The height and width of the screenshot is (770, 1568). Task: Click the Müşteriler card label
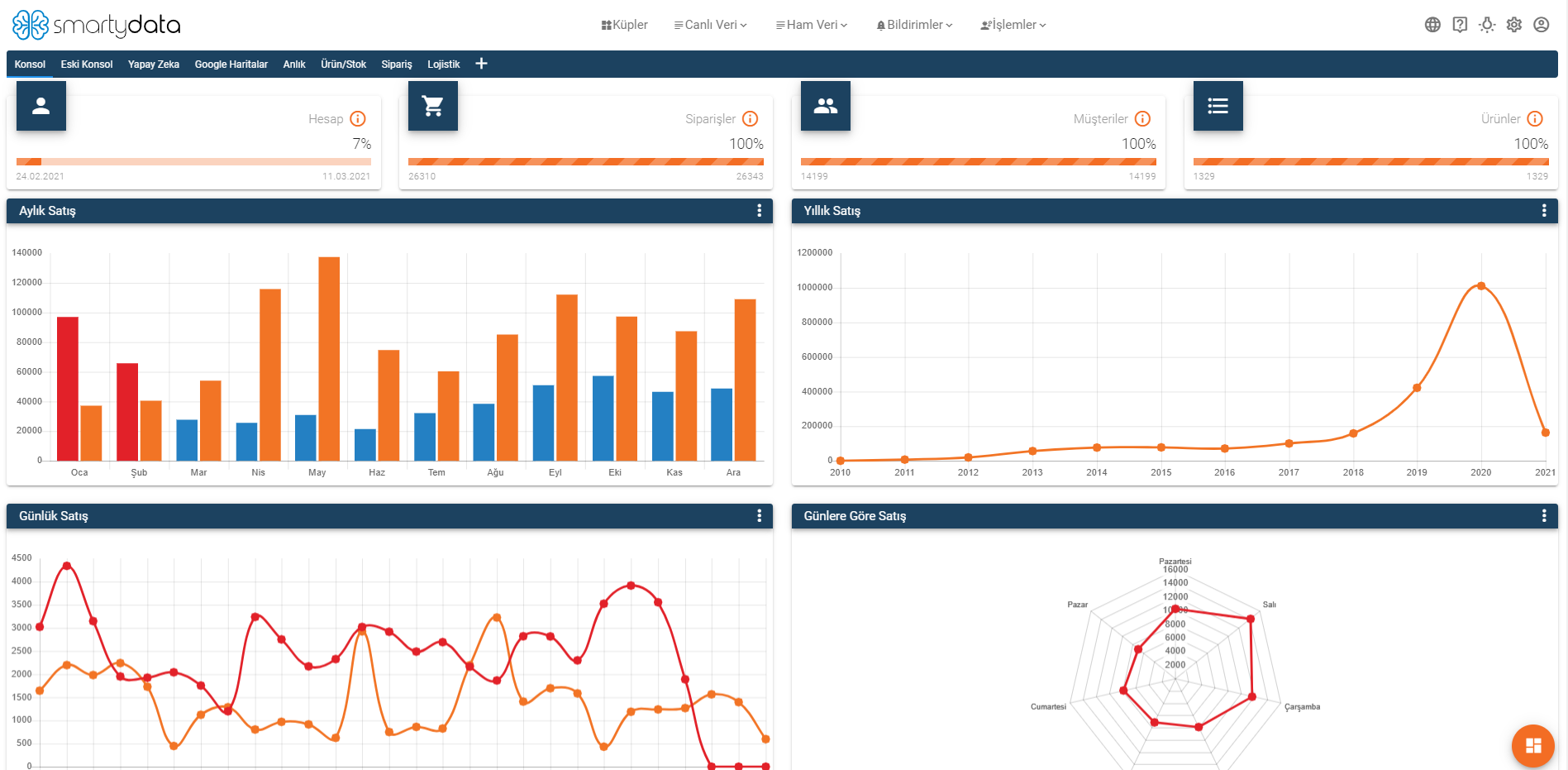click(1100, 119)
